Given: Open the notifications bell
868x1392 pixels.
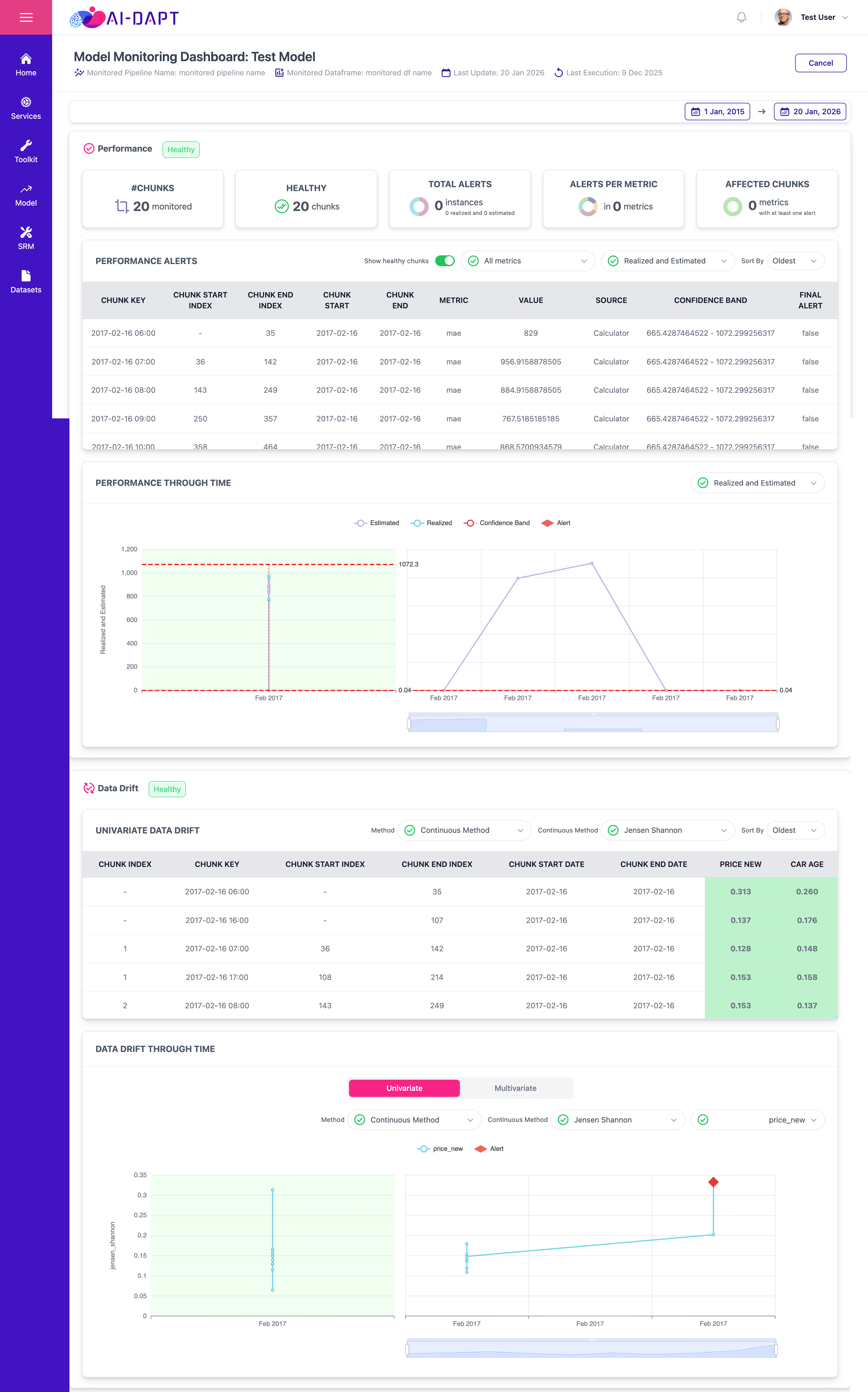Looking at the screenshot, I should click(x=741, y=17).
